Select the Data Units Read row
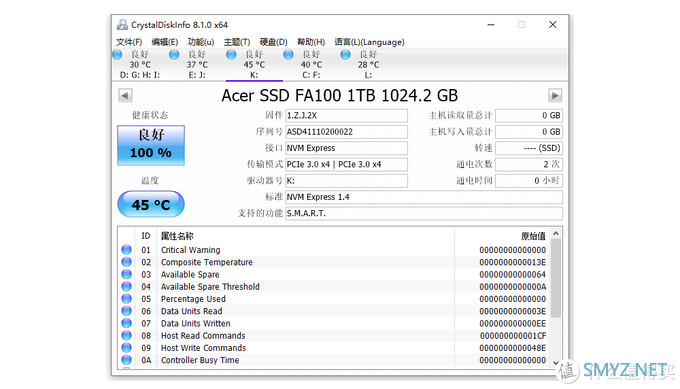Image resolution: width=680 pixels, height=389 pixels. pos(334,311)
